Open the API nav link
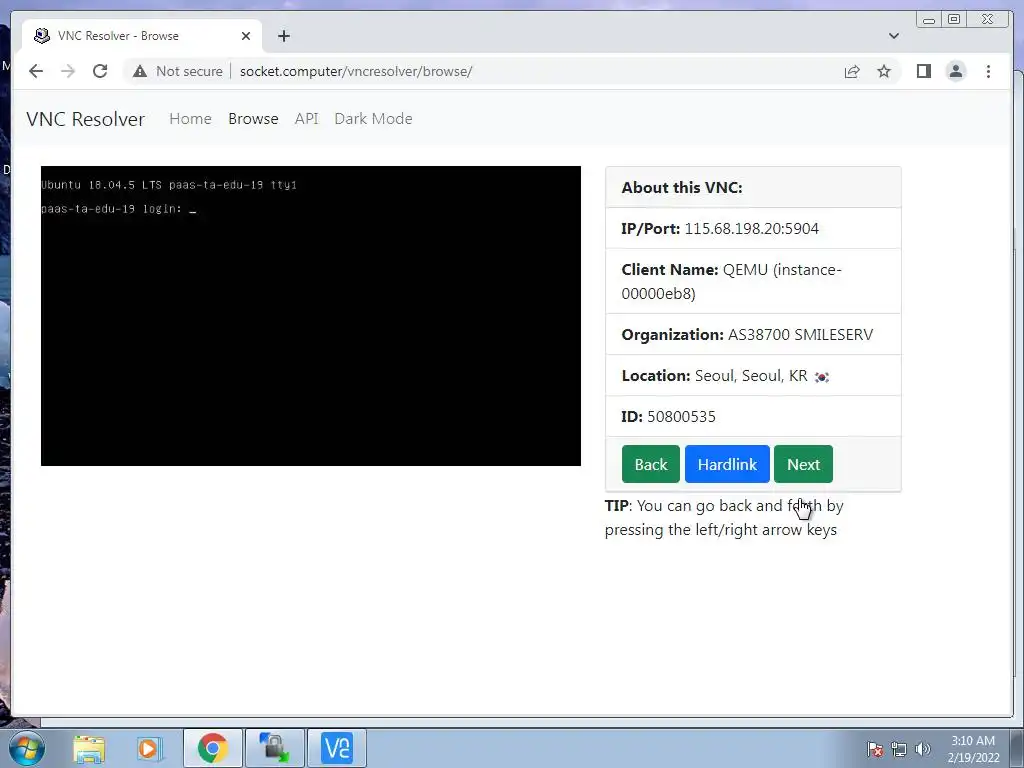Image resolution: width=1024 pixels, height=768 pixels. (x=306, y=119)
